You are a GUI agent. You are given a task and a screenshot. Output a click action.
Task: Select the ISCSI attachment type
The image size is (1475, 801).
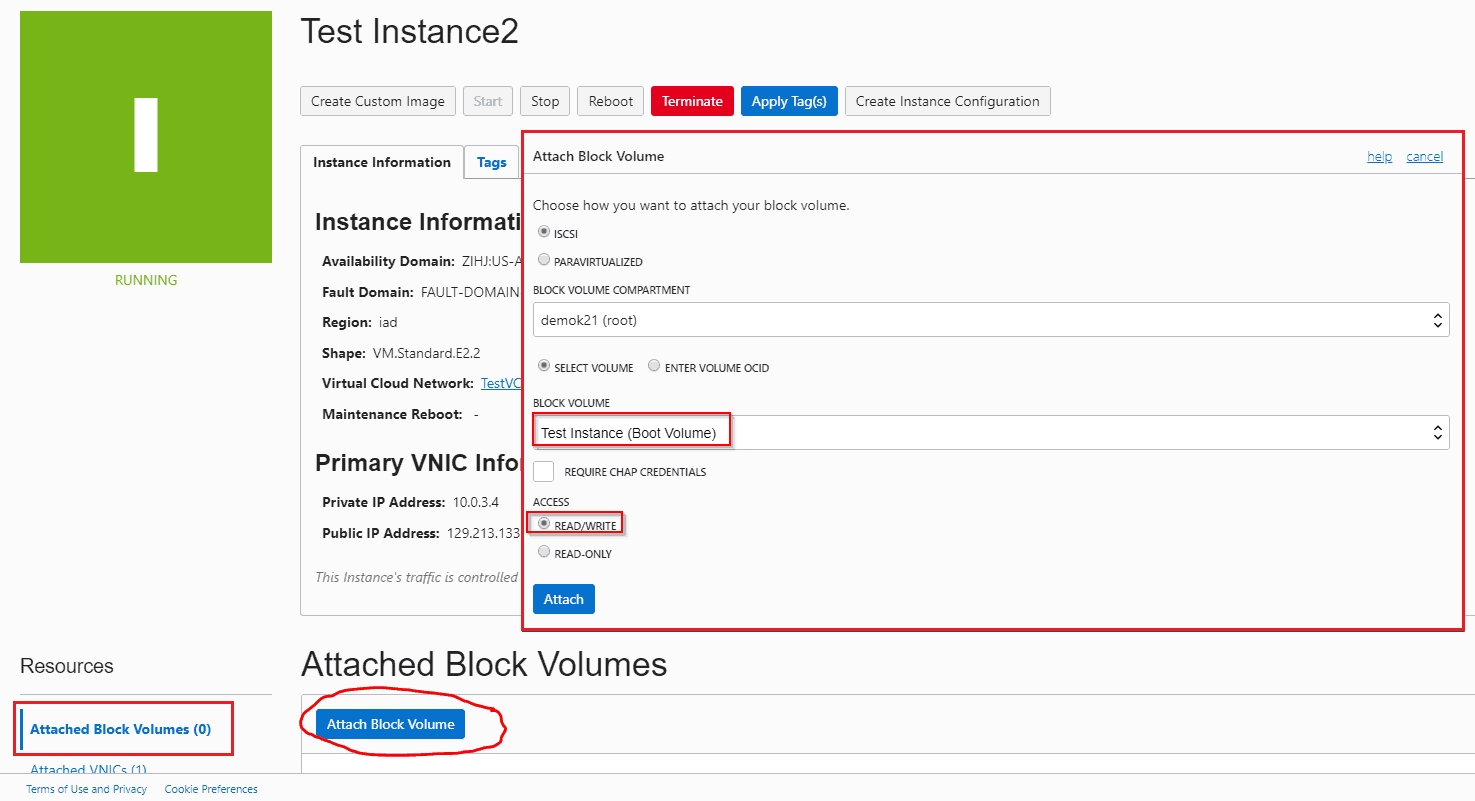pos(543,232)
